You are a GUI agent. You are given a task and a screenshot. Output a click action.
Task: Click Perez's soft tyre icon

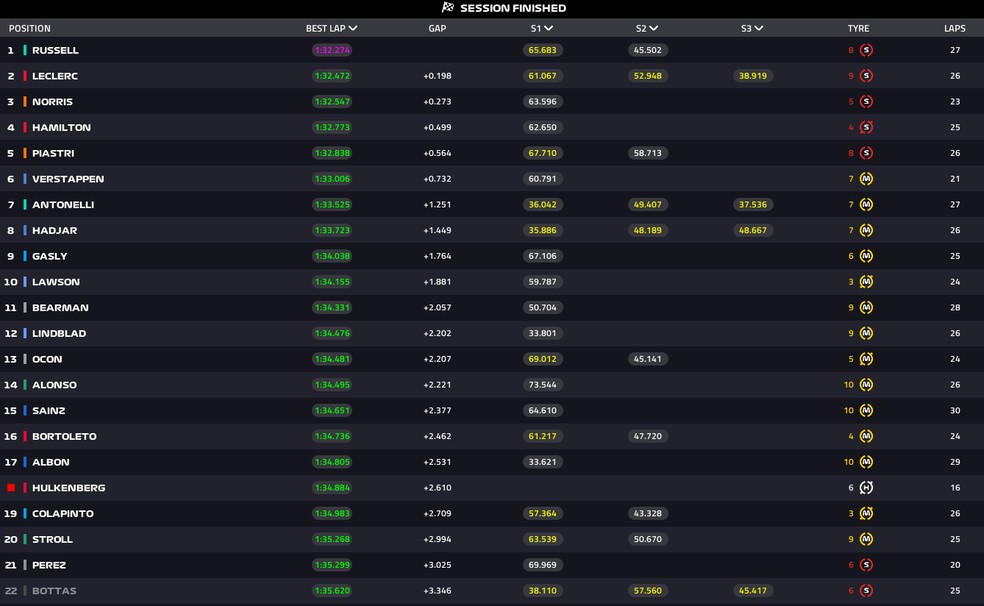click(866, 565)
